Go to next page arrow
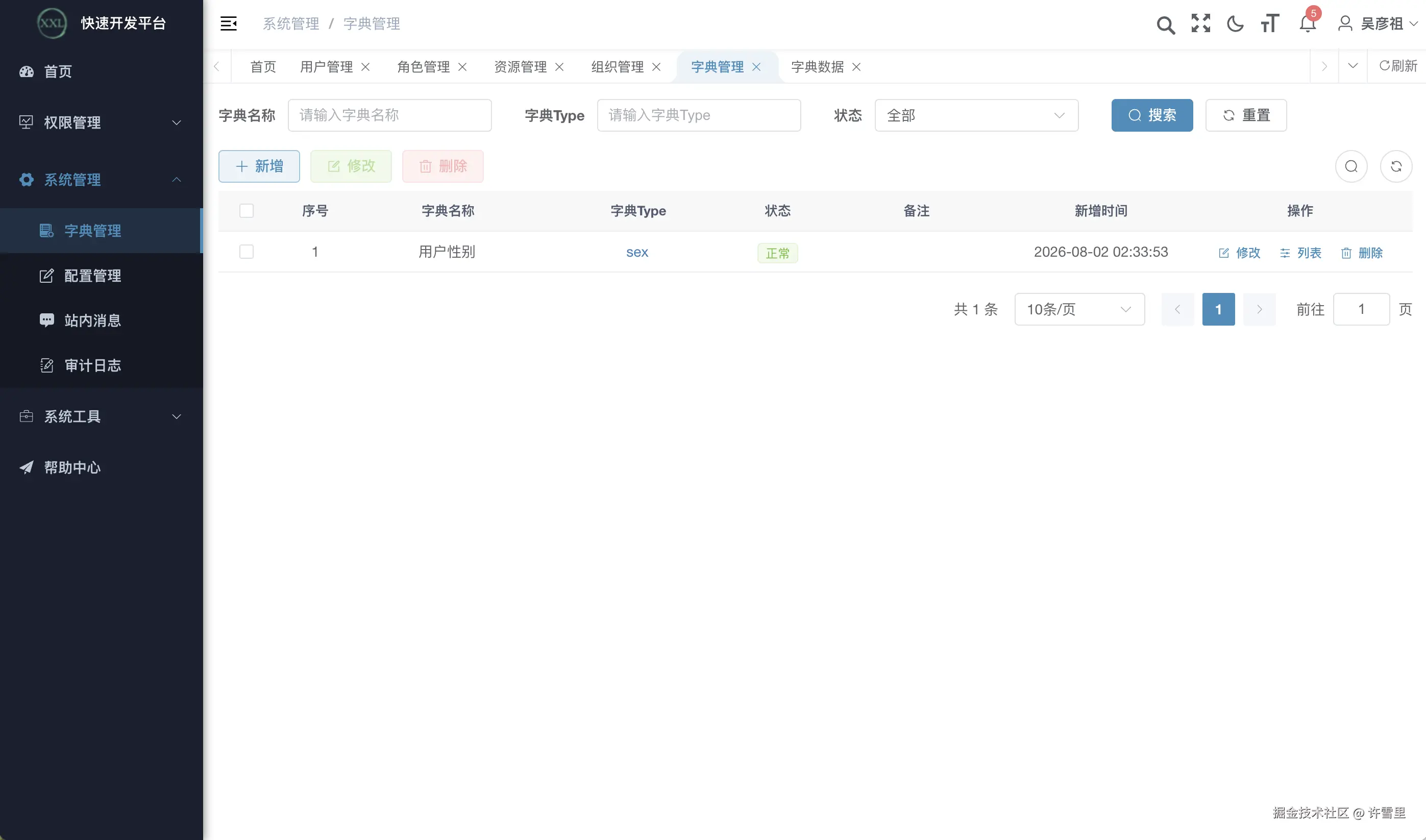The width and height of the screenshot is (1426, 840). 1260,309
